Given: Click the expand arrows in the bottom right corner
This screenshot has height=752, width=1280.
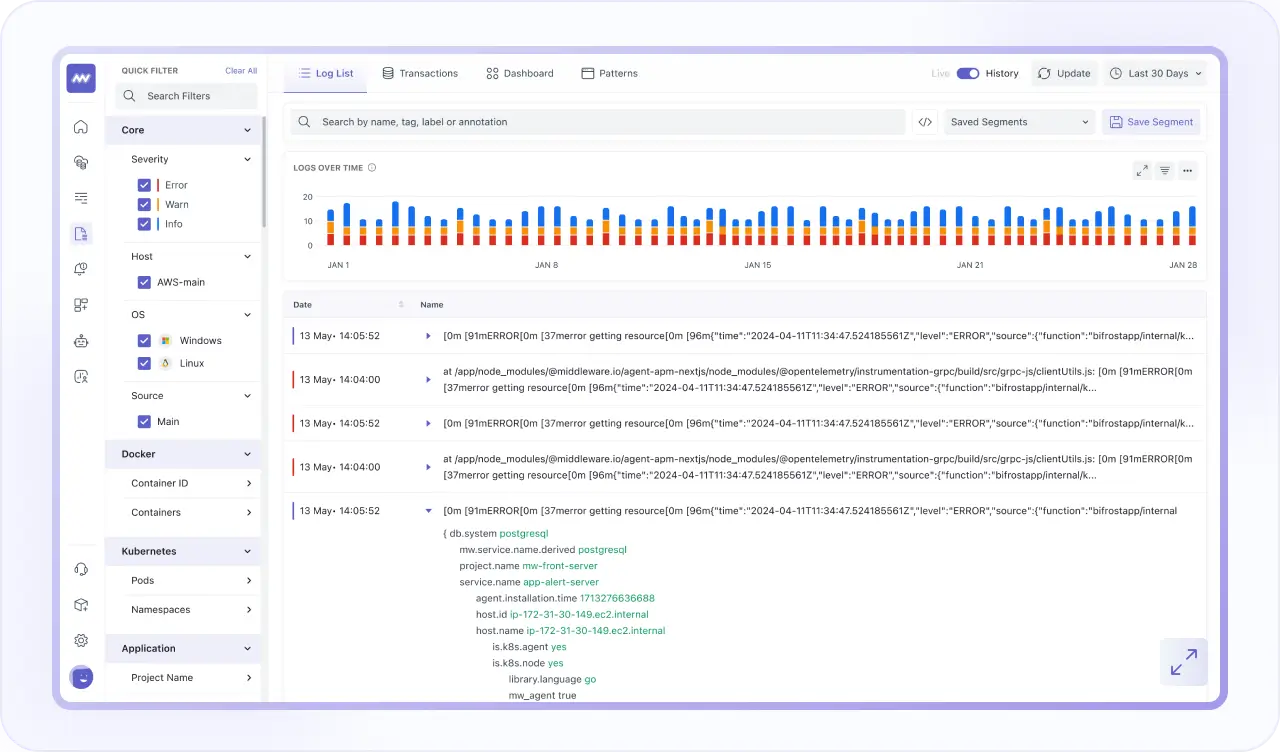Looking at the screenshot, I should (1183, 662).
